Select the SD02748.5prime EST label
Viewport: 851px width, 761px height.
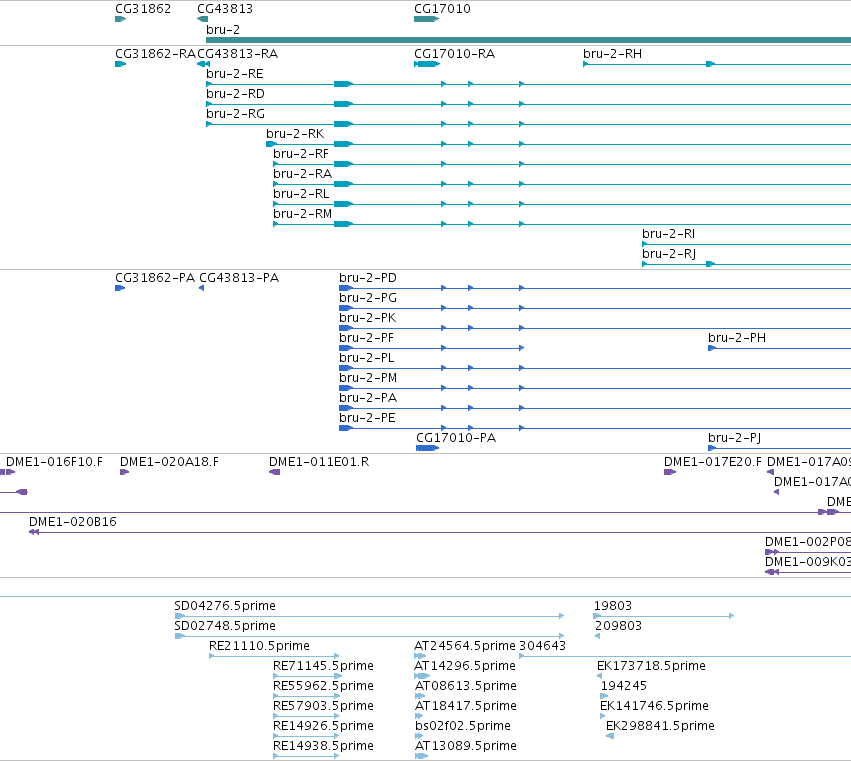point(225,626)
